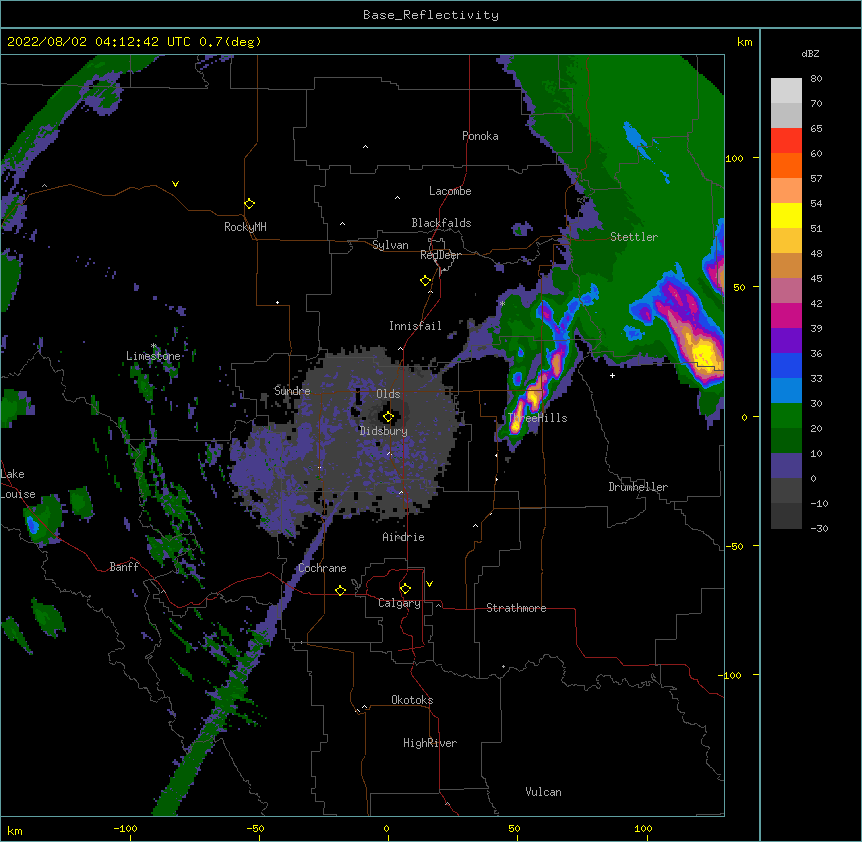
Task: Click the Lacombe town label
Action: 450,191
